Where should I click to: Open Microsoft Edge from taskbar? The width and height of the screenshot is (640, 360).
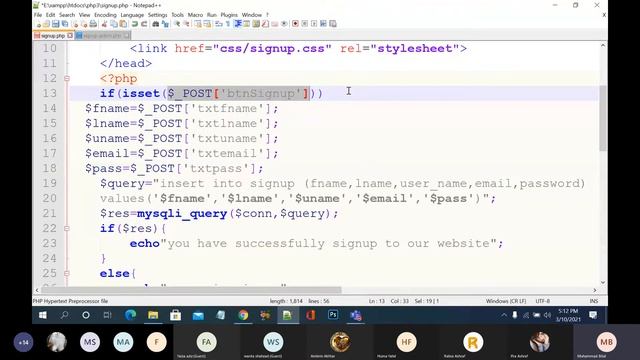131,315
